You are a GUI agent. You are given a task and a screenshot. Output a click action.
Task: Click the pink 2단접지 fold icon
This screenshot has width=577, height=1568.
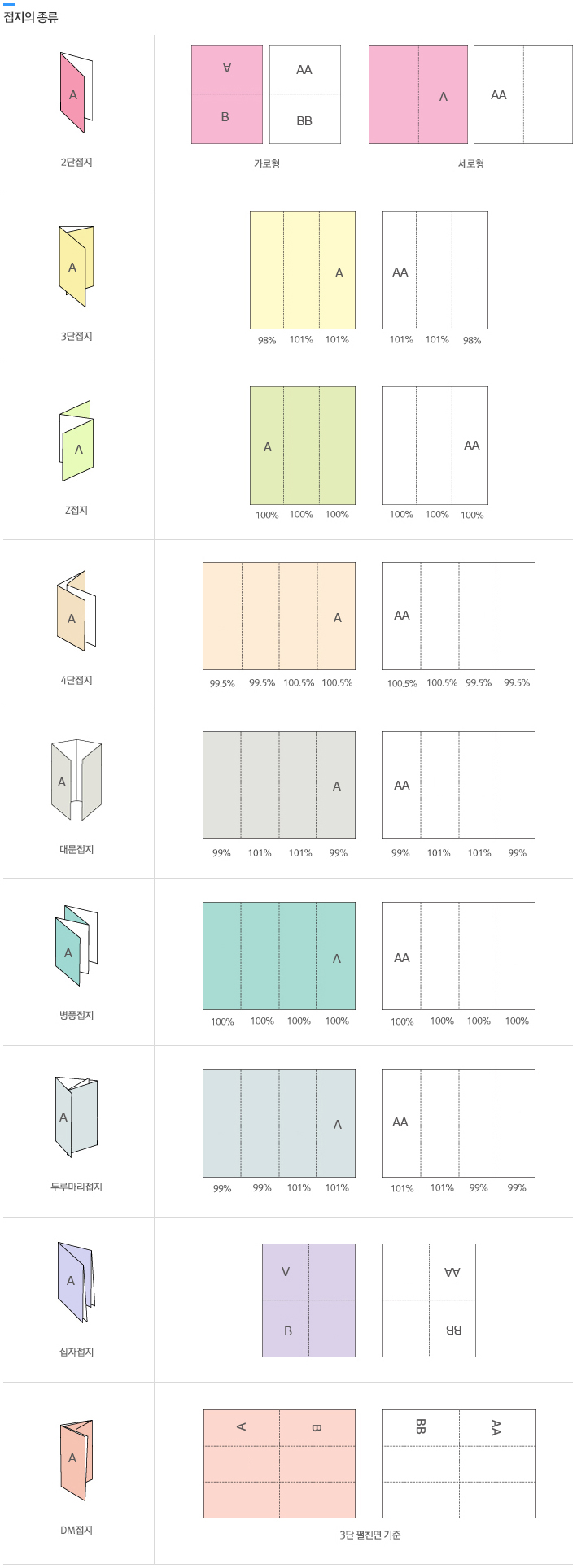tap(76, 93)
